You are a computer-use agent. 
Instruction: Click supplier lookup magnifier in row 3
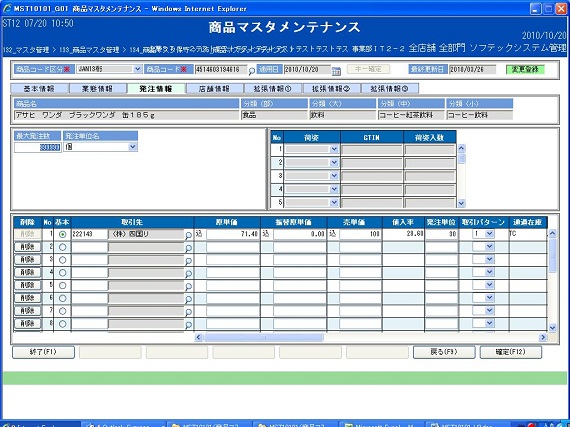tap(188, 261)
